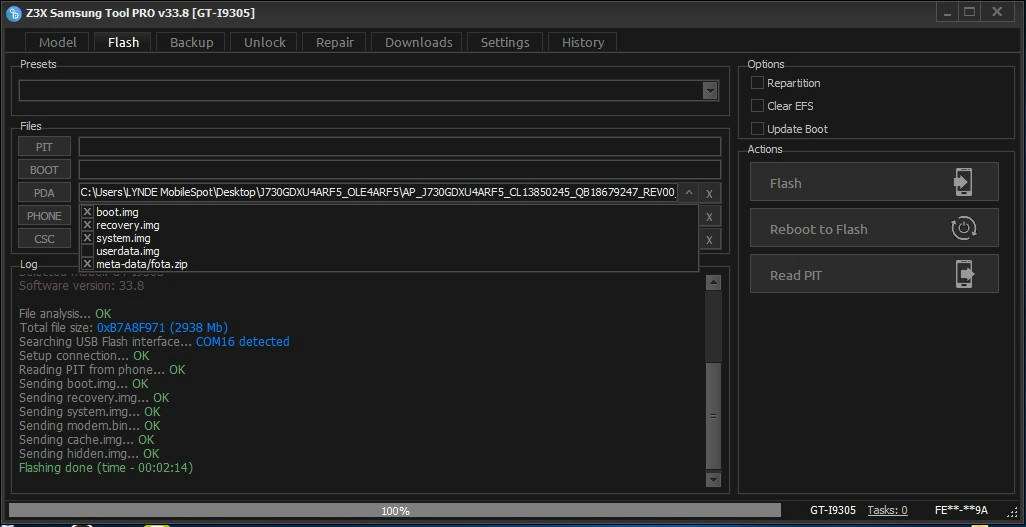Click the 'Flashing done (time - 00:02:14)' log line
The width and height of the screenshot is (1026, 527).
point(106,467)
